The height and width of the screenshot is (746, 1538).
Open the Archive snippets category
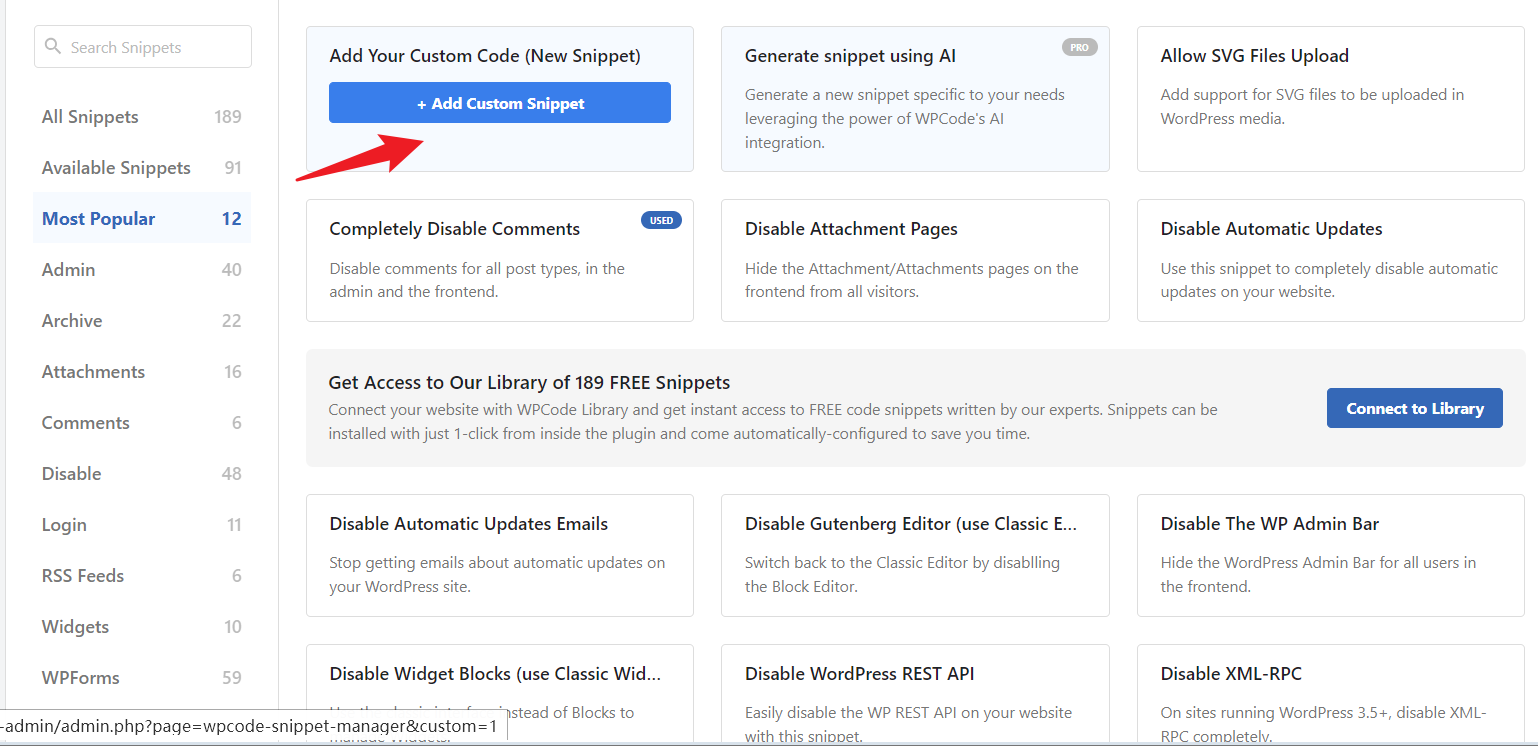pyautogui.click(x=142, y=321)
